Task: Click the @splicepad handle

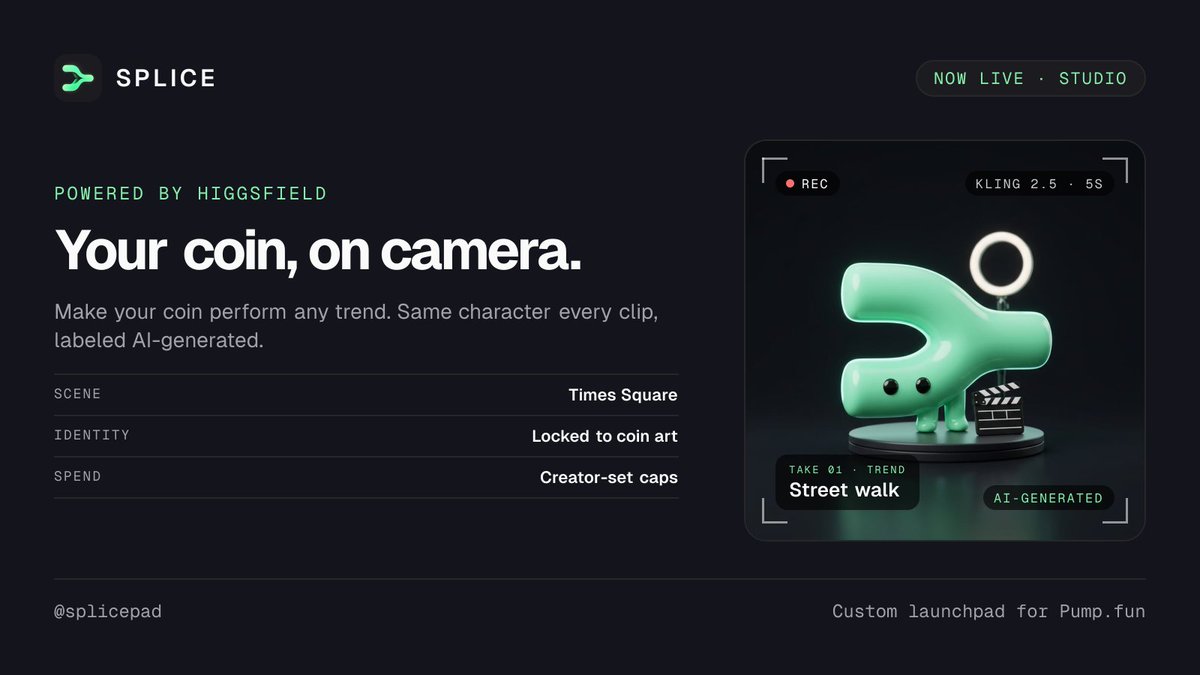Action: click(107, 611)
